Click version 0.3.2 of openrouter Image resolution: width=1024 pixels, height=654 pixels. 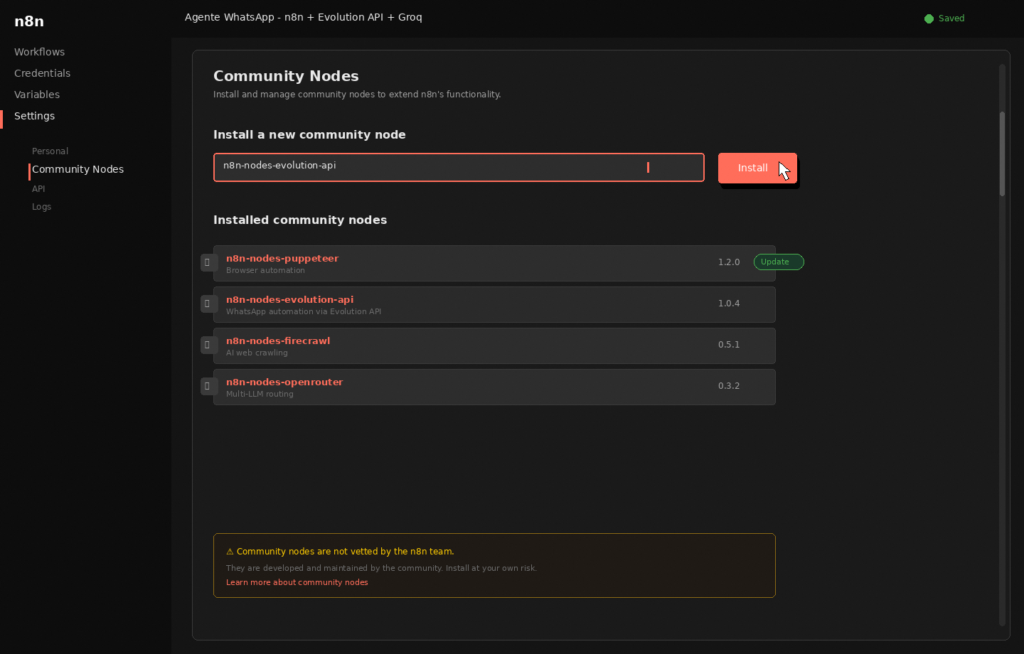729,385
